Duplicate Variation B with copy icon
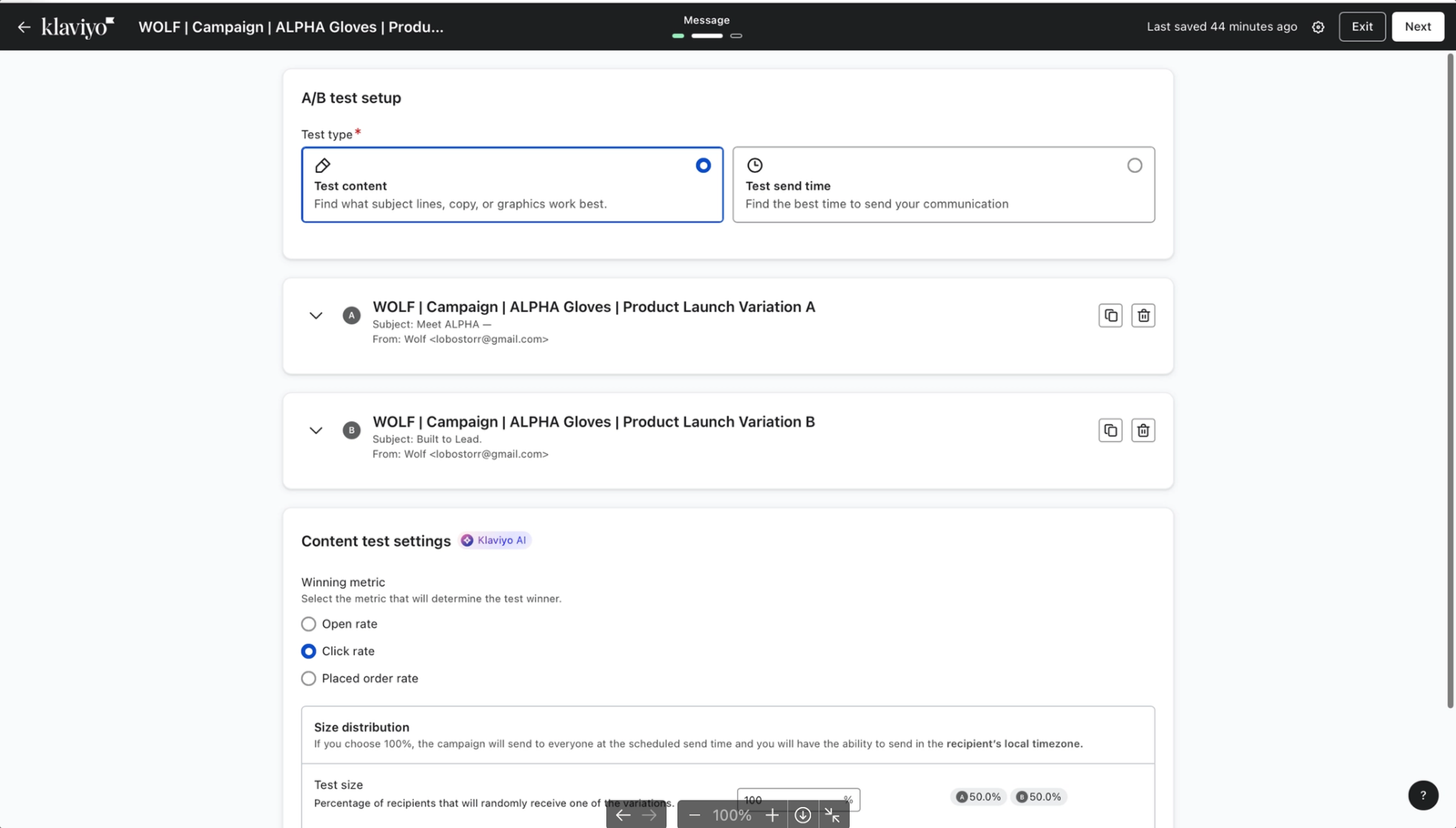 (x=1110, y=430)
